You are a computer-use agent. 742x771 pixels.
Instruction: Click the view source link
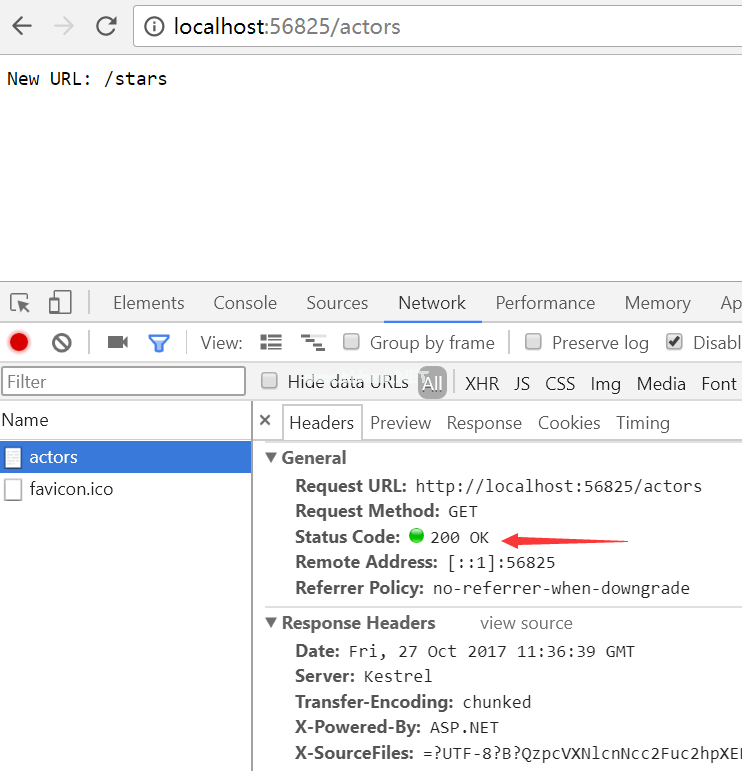[526, 623]
